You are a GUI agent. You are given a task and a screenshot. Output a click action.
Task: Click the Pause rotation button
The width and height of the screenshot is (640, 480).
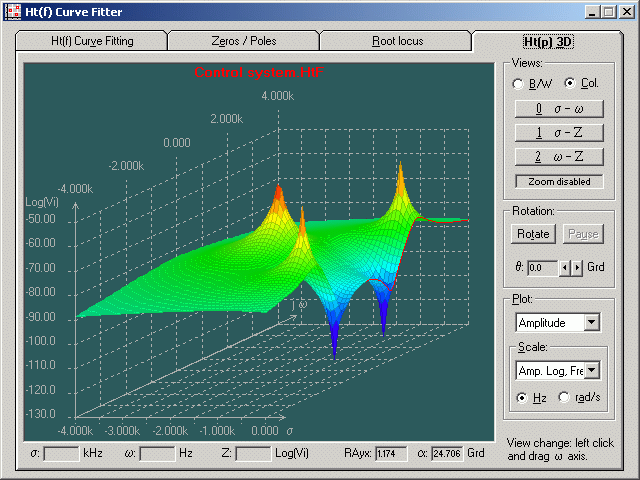[x=583, y=234]
